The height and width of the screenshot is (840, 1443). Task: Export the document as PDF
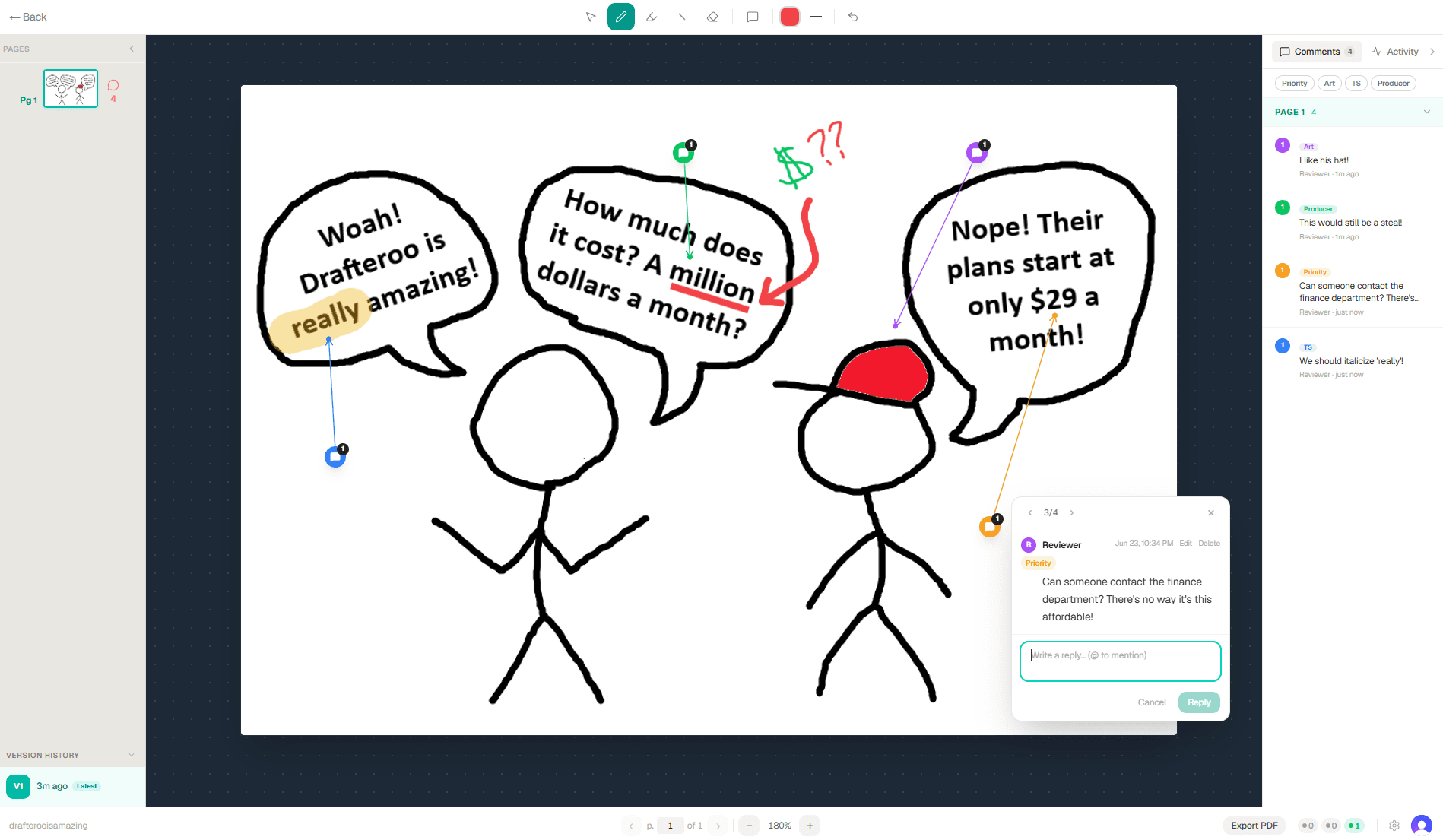1254,826
